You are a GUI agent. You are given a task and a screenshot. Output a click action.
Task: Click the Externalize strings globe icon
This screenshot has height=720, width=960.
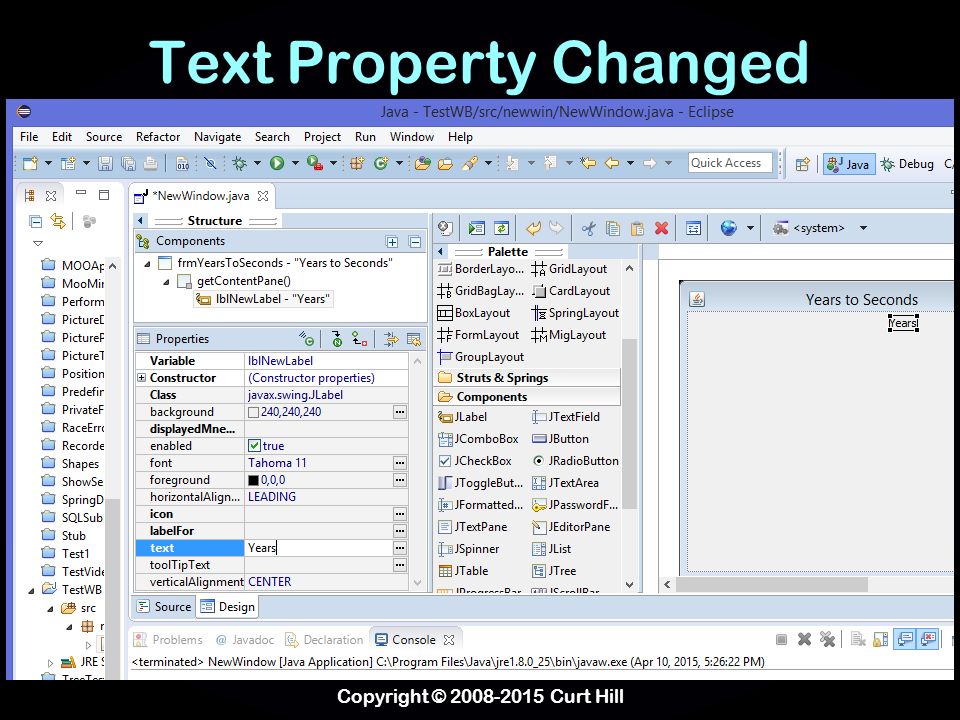[x=729, y=228]
